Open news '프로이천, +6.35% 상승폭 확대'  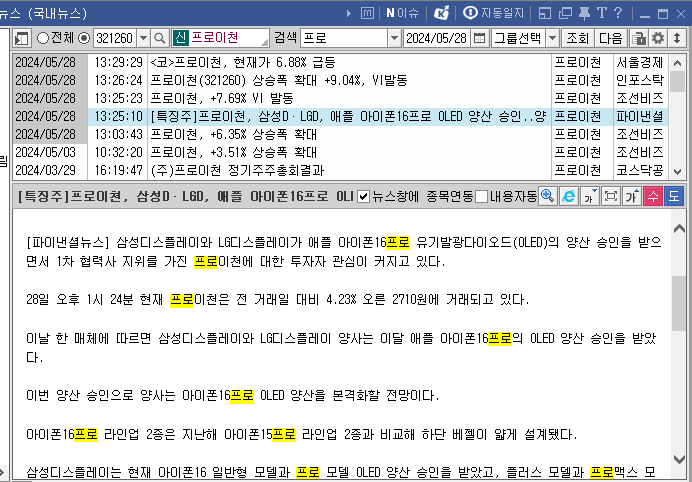tap(234, 134)
